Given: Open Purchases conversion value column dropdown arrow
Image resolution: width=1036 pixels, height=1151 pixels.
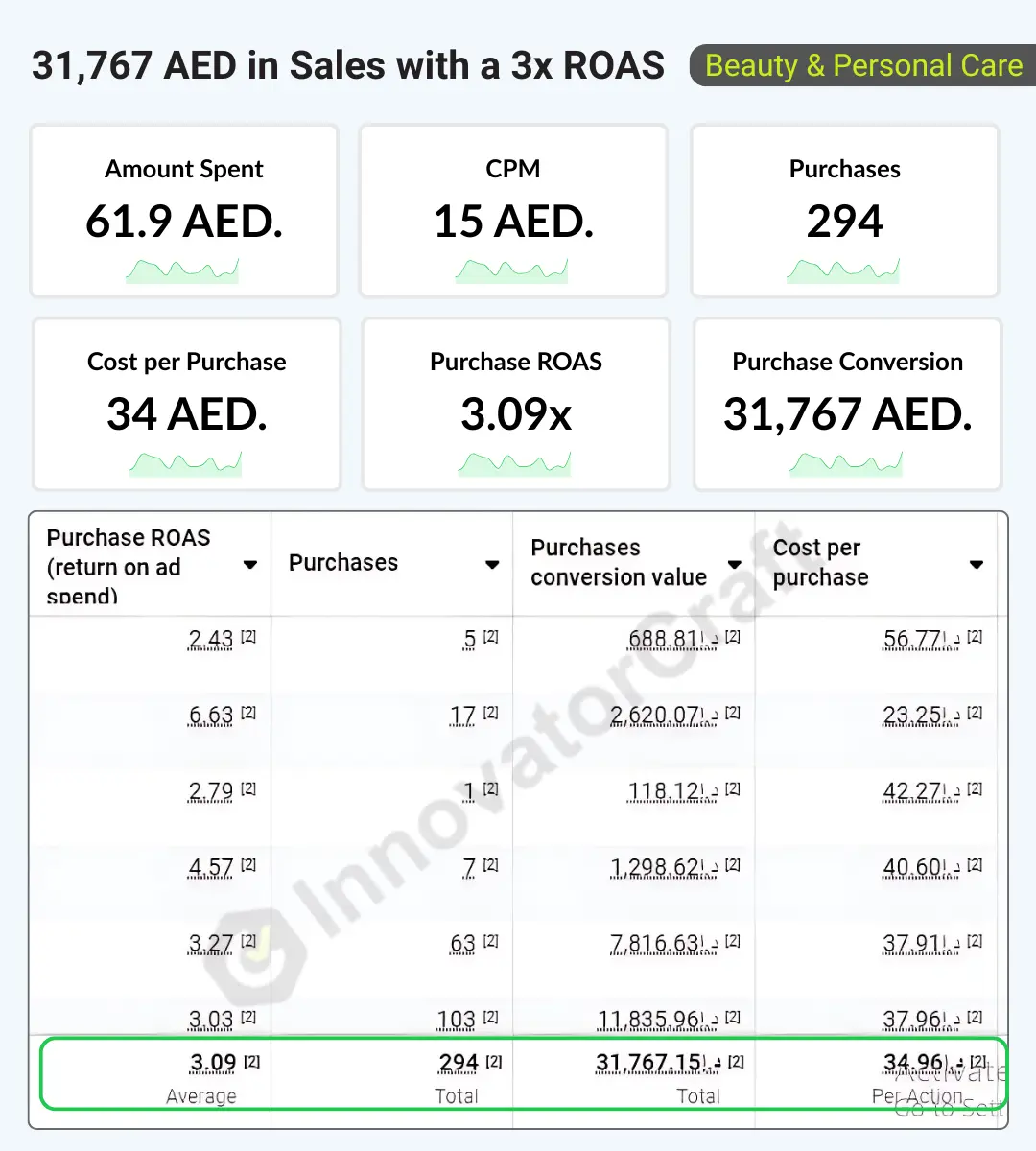Looking at the screenshot, I should [735, 565].
